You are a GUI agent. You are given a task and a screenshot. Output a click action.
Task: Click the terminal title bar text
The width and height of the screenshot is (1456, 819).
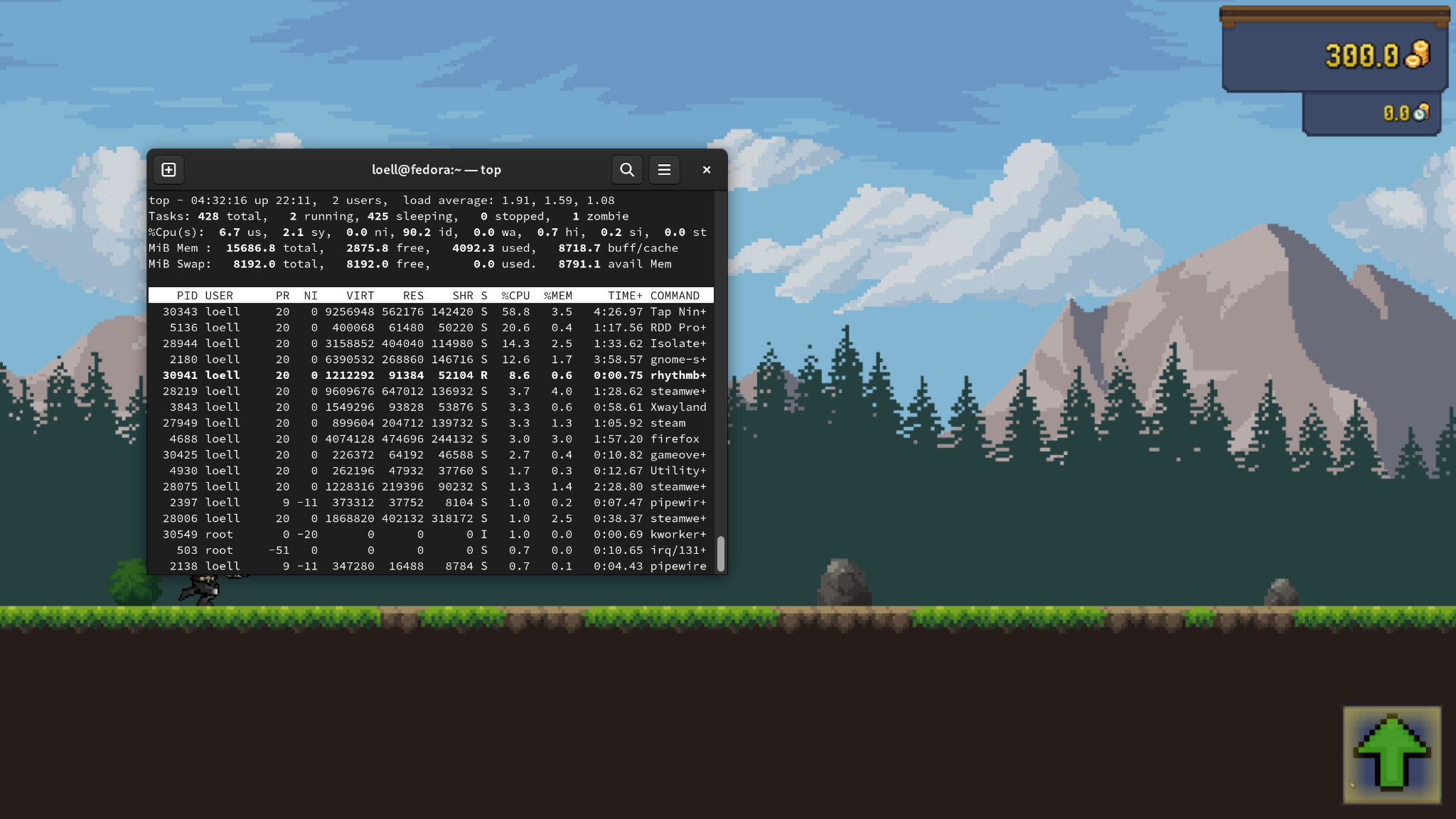tap(436, 170)
